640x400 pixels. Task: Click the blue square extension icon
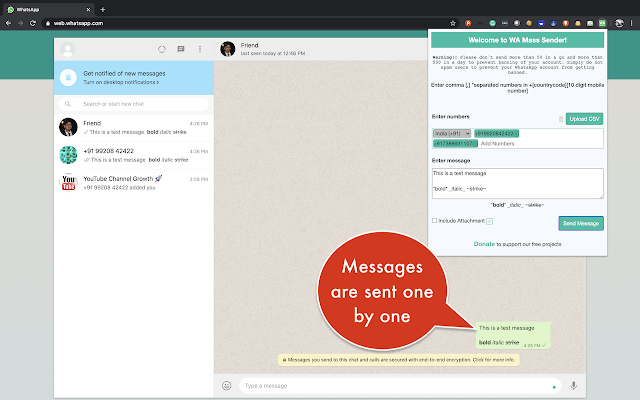pos(541,23)
